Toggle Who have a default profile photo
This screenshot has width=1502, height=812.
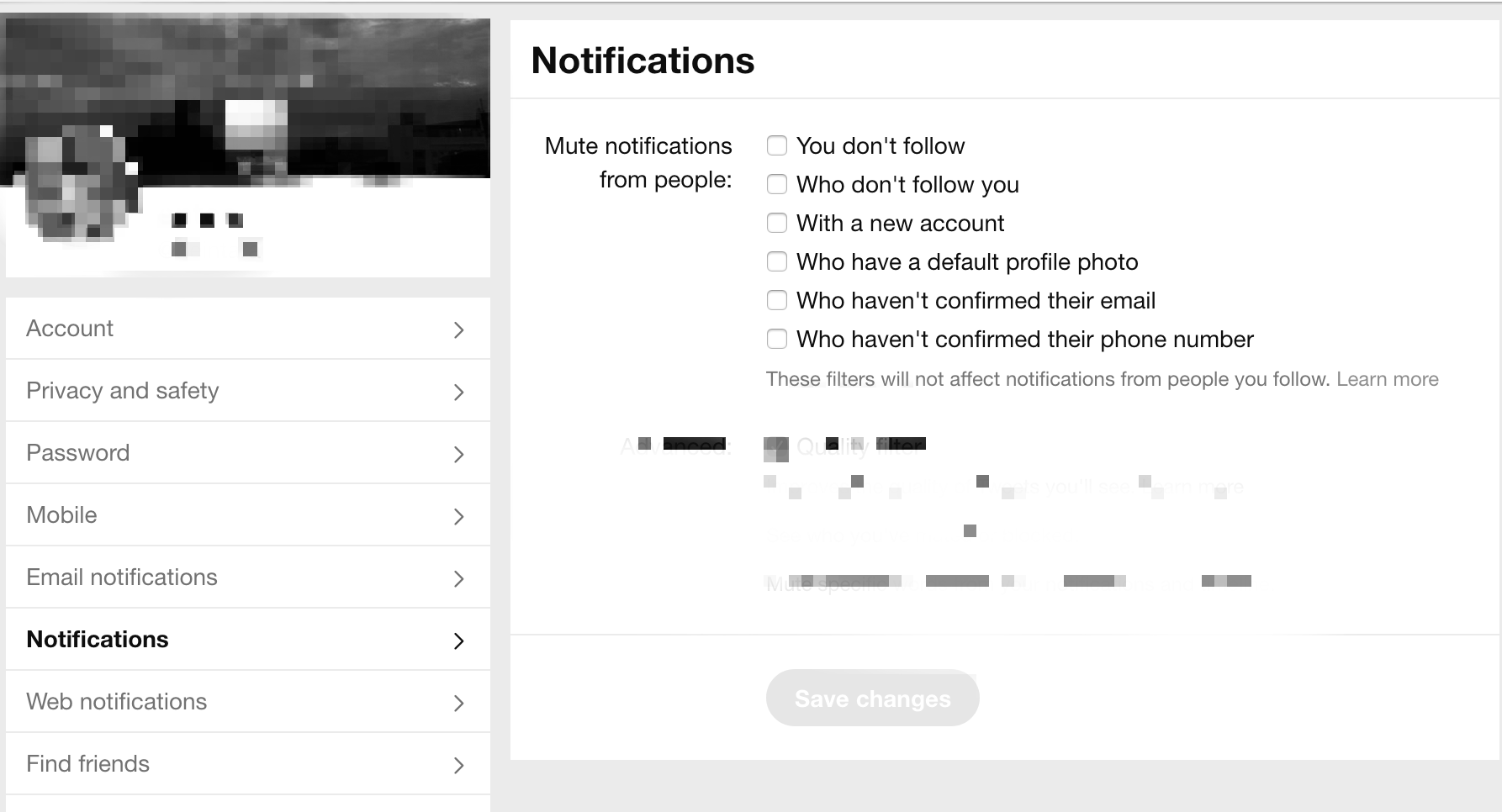click(x=777, y=261)
